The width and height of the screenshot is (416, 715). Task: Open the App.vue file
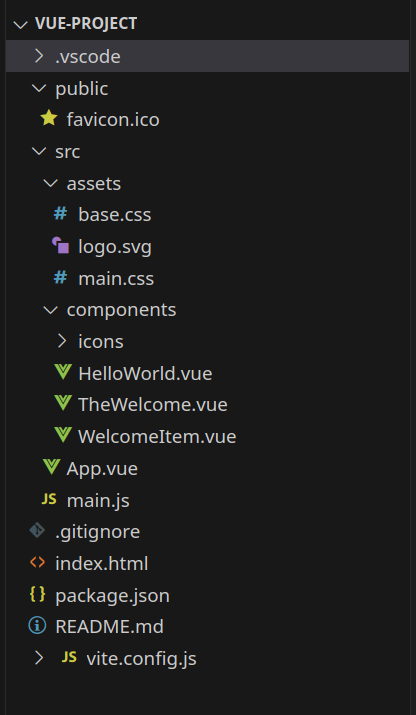(x=102, y=468)
